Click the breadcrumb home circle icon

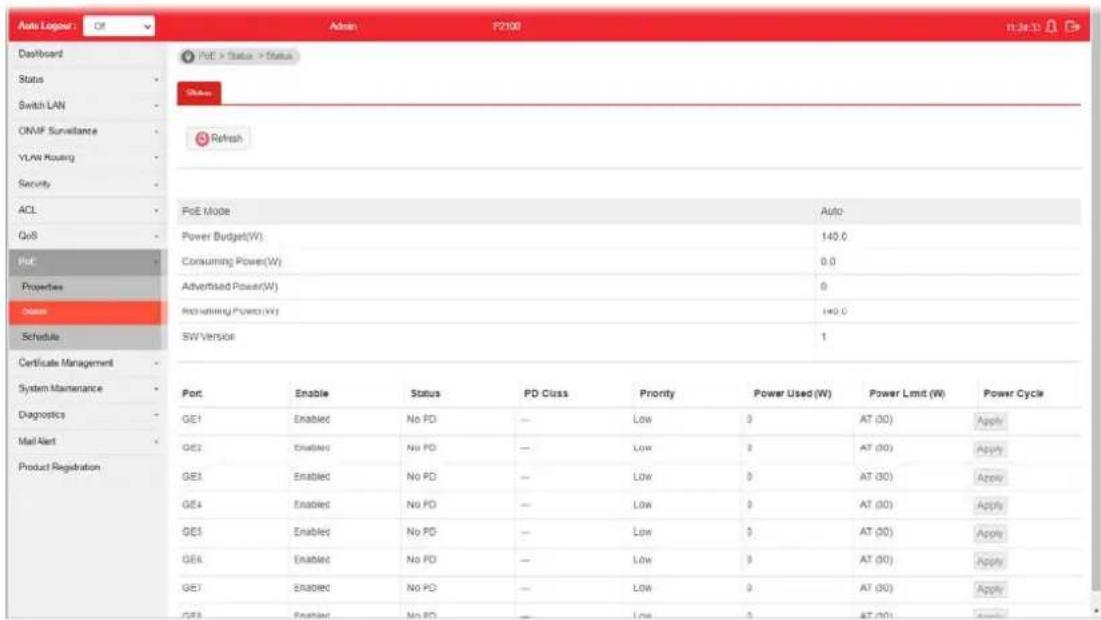point(187,56)
